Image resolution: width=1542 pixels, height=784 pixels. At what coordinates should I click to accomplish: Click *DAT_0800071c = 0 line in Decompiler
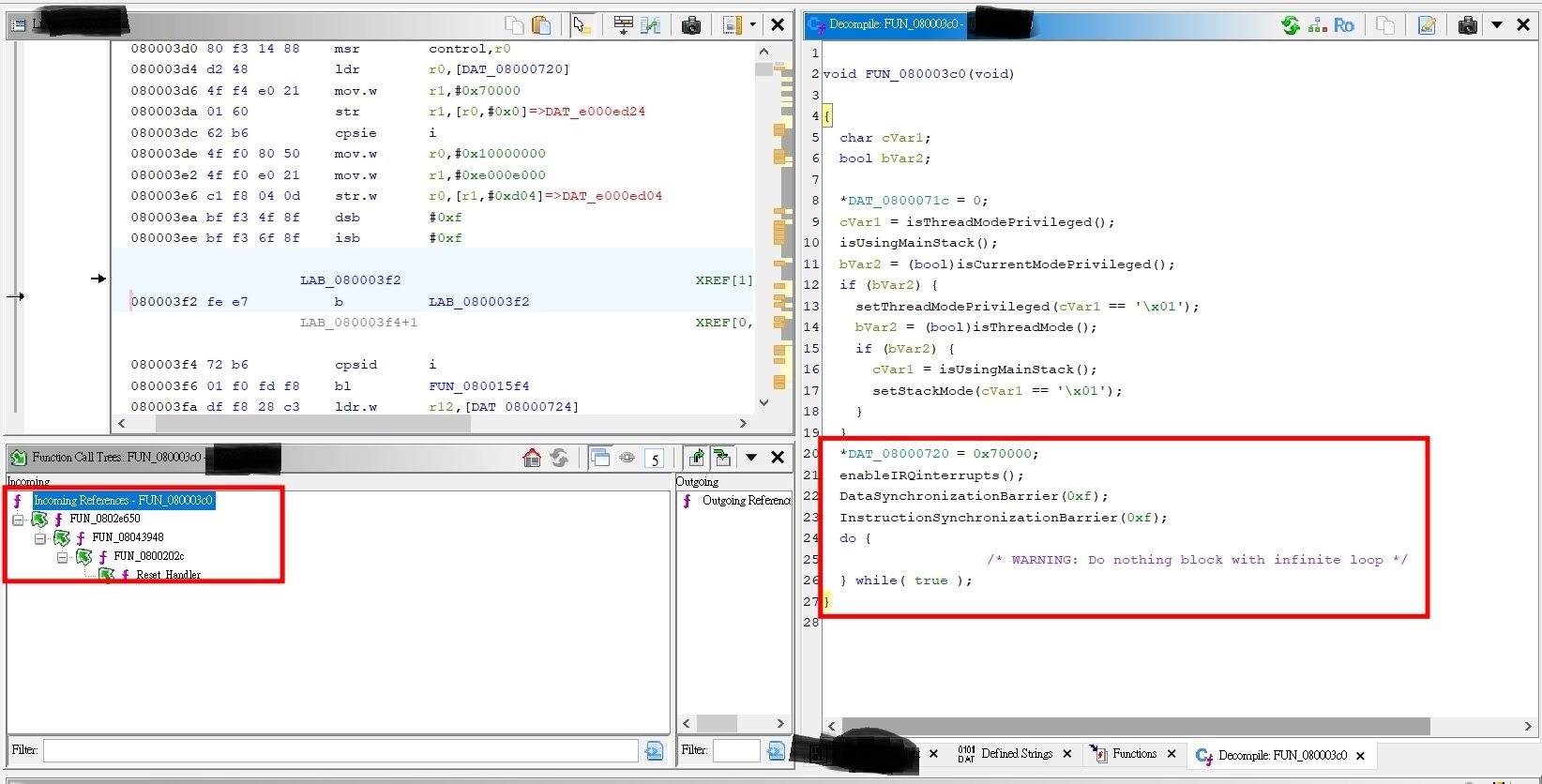(914, 201)
